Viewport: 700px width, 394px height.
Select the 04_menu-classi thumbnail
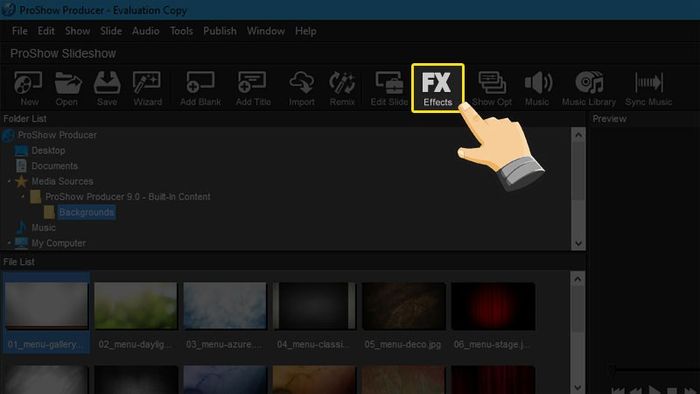pos(314,306)
